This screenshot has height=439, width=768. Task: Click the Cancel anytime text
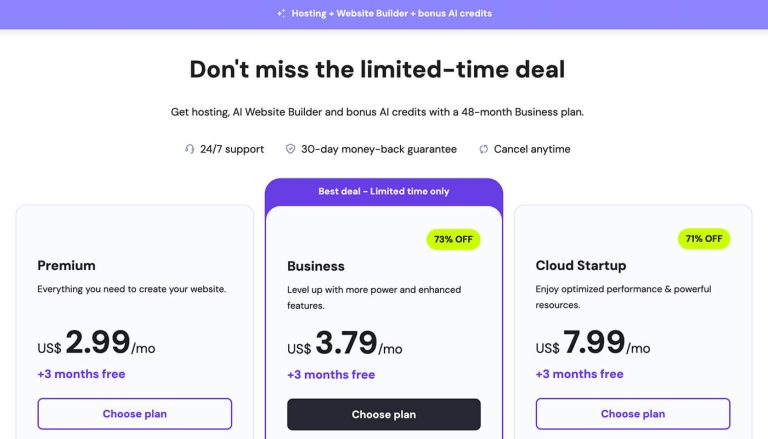coord(532,149)
